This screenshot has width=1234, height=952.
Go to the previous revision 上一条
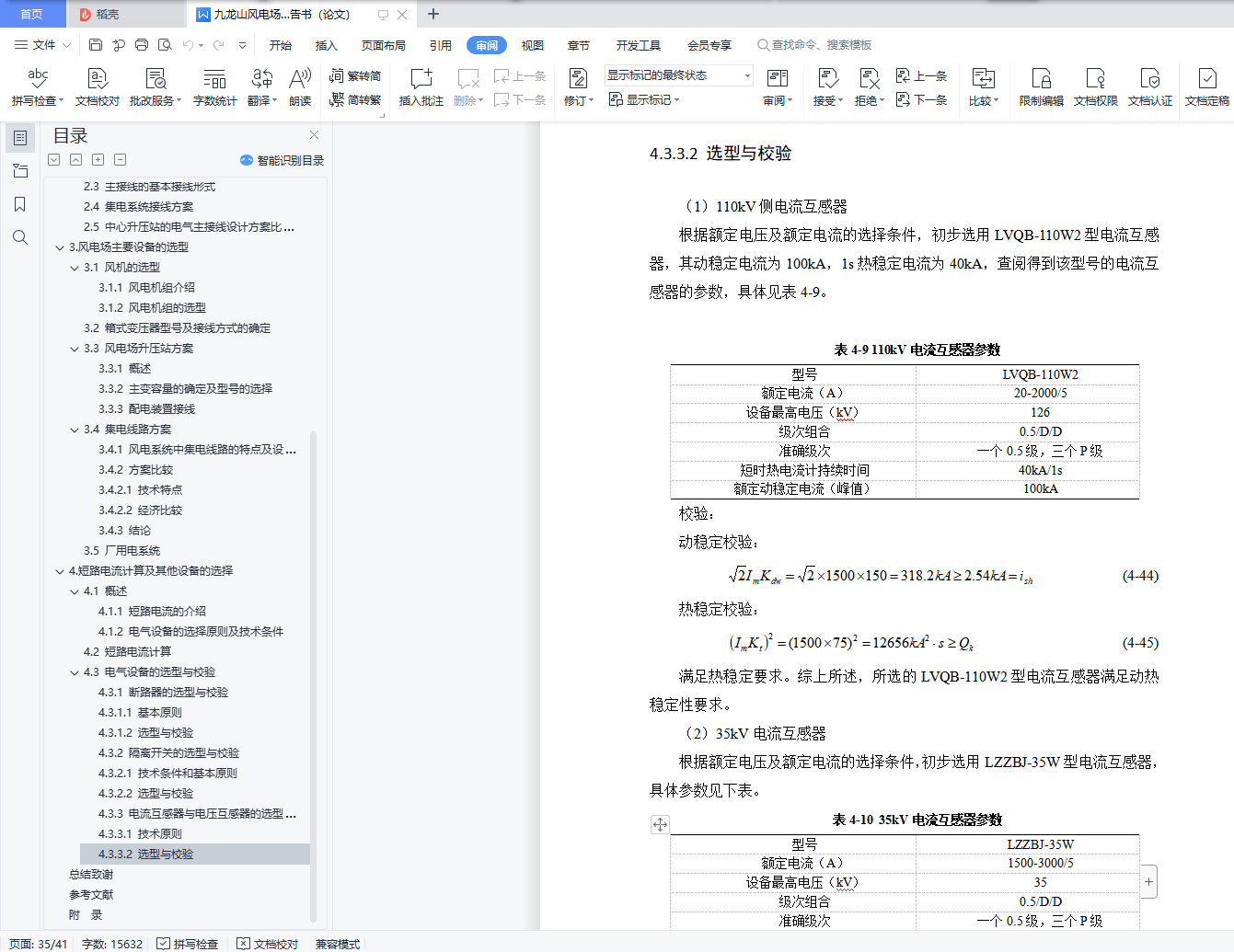[x=922, y=76]
